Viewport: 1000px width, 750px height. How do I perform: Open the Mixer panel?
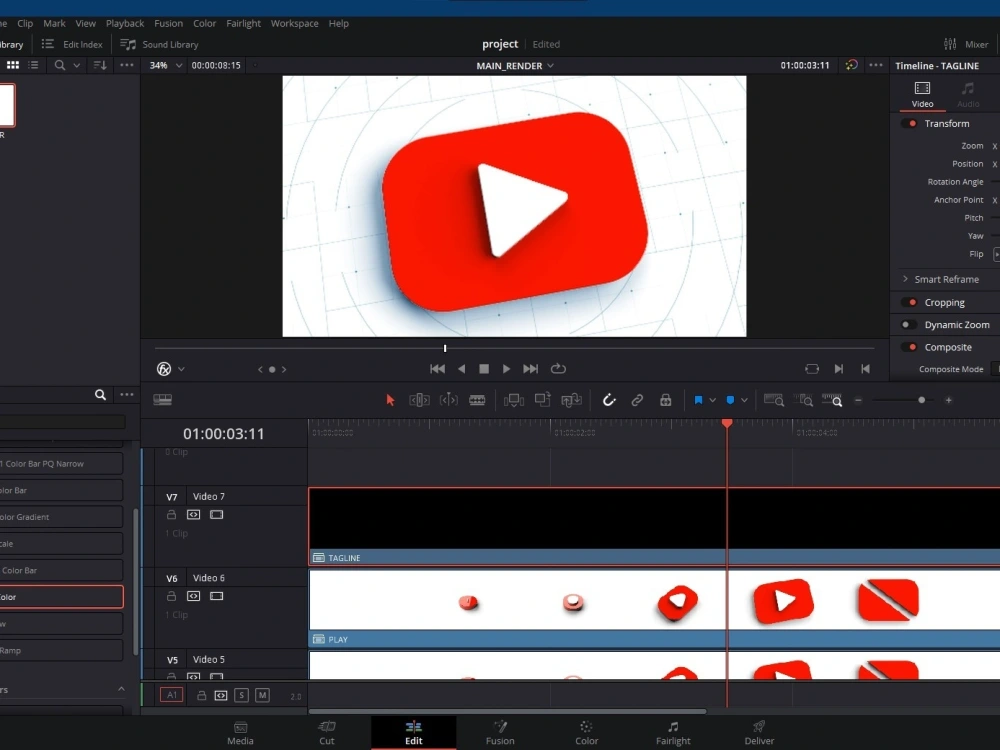point(966,44)
